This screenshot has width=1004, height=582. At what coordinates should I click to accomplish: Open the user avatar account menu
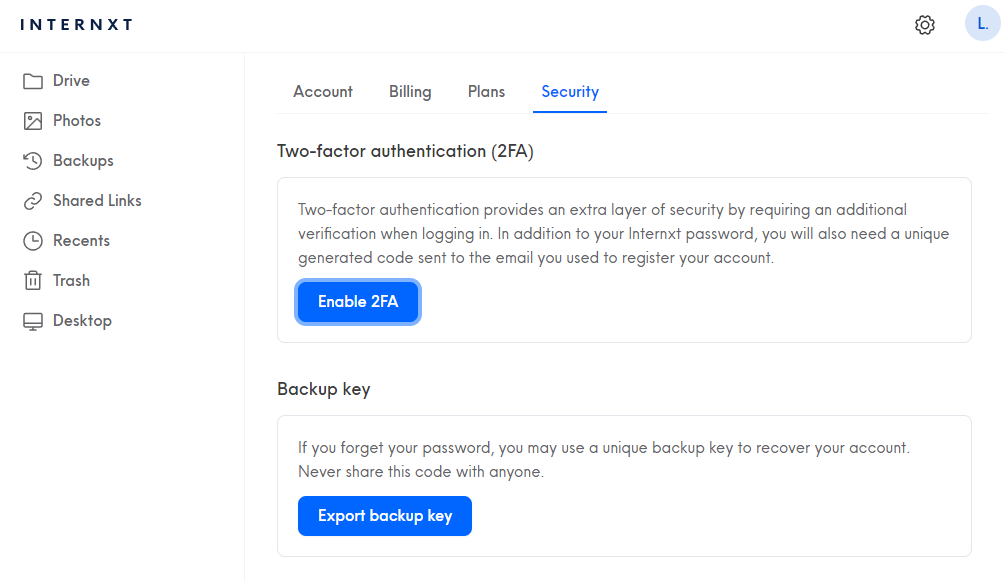(x=982, y=24)
